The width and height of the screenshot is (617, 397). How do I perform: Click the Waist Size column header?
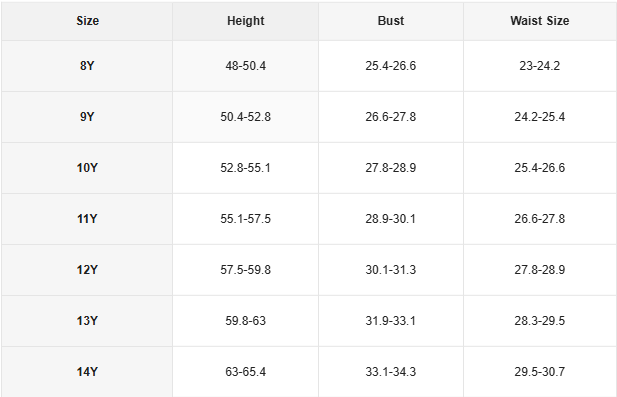(539, 21)
